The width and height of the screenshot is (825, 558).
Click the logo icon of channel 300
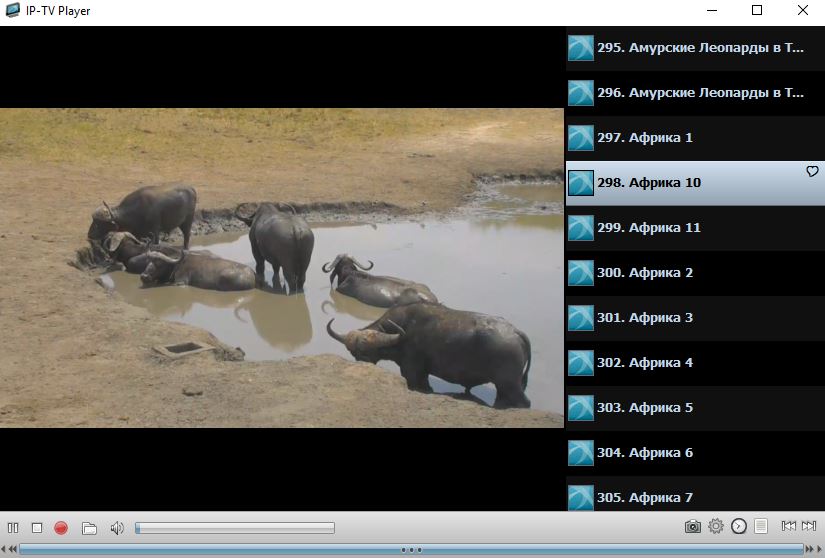pyautogui.click(x=581, y=273)
